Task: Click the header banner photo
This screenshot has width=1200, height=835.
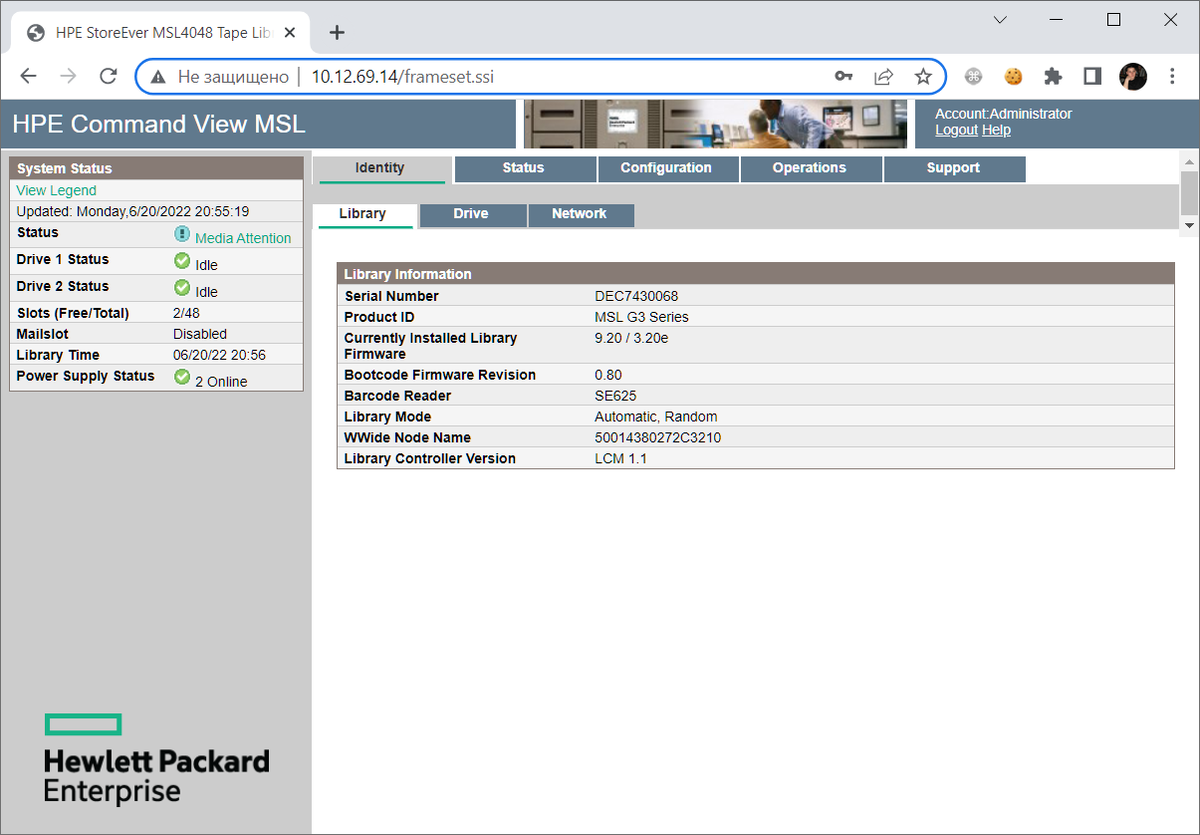Action: pyautogui.click(x=715, y=124)
